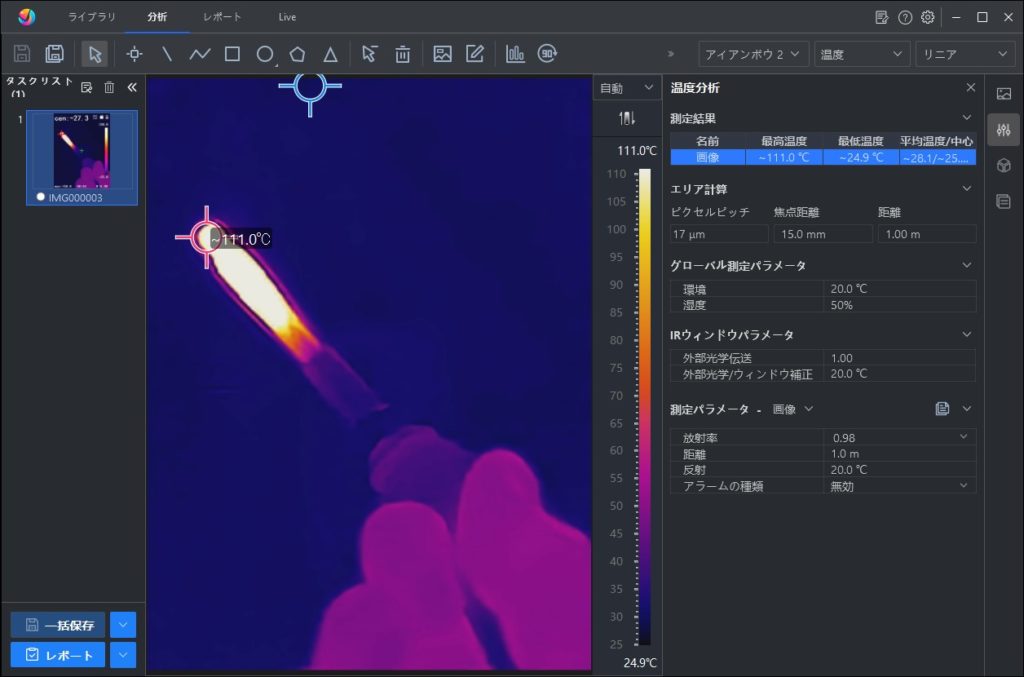Viewport: 1024px width, 677px height.
Task: Pick the straight line measurement tool
Action: (x=167, y=54)
